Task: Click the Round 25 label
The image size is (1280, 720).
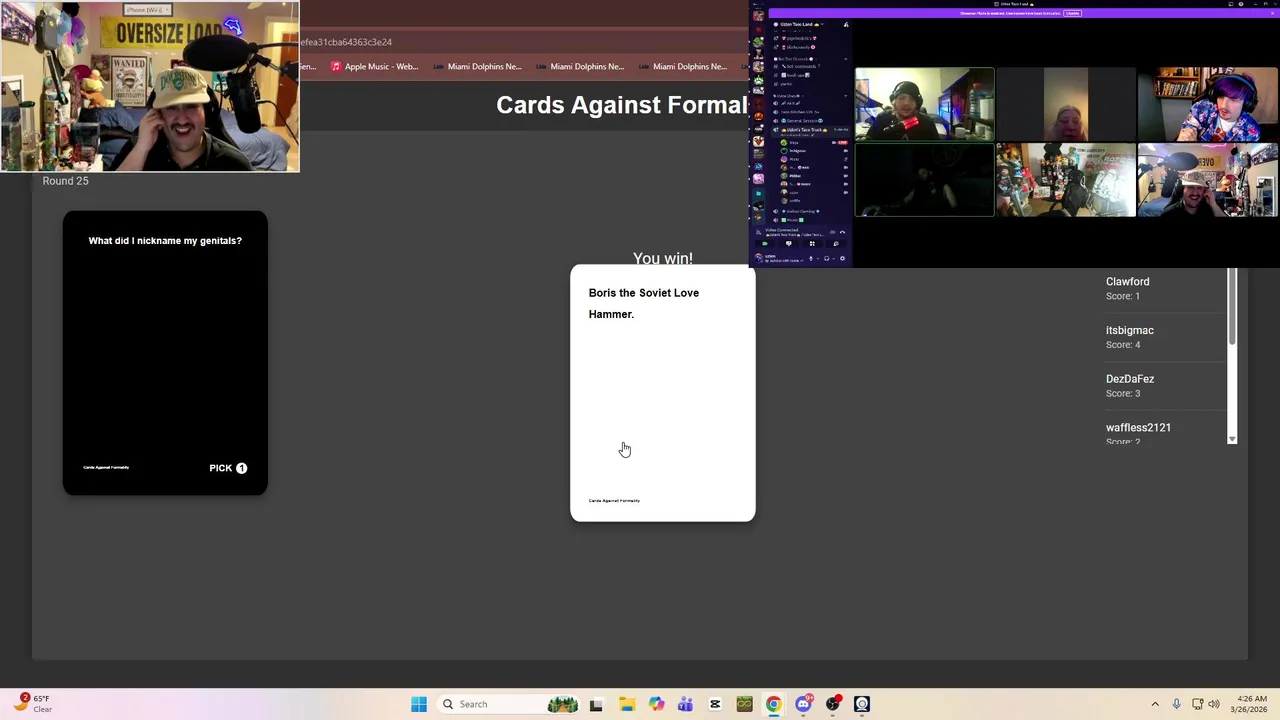Action: [66, 181]
